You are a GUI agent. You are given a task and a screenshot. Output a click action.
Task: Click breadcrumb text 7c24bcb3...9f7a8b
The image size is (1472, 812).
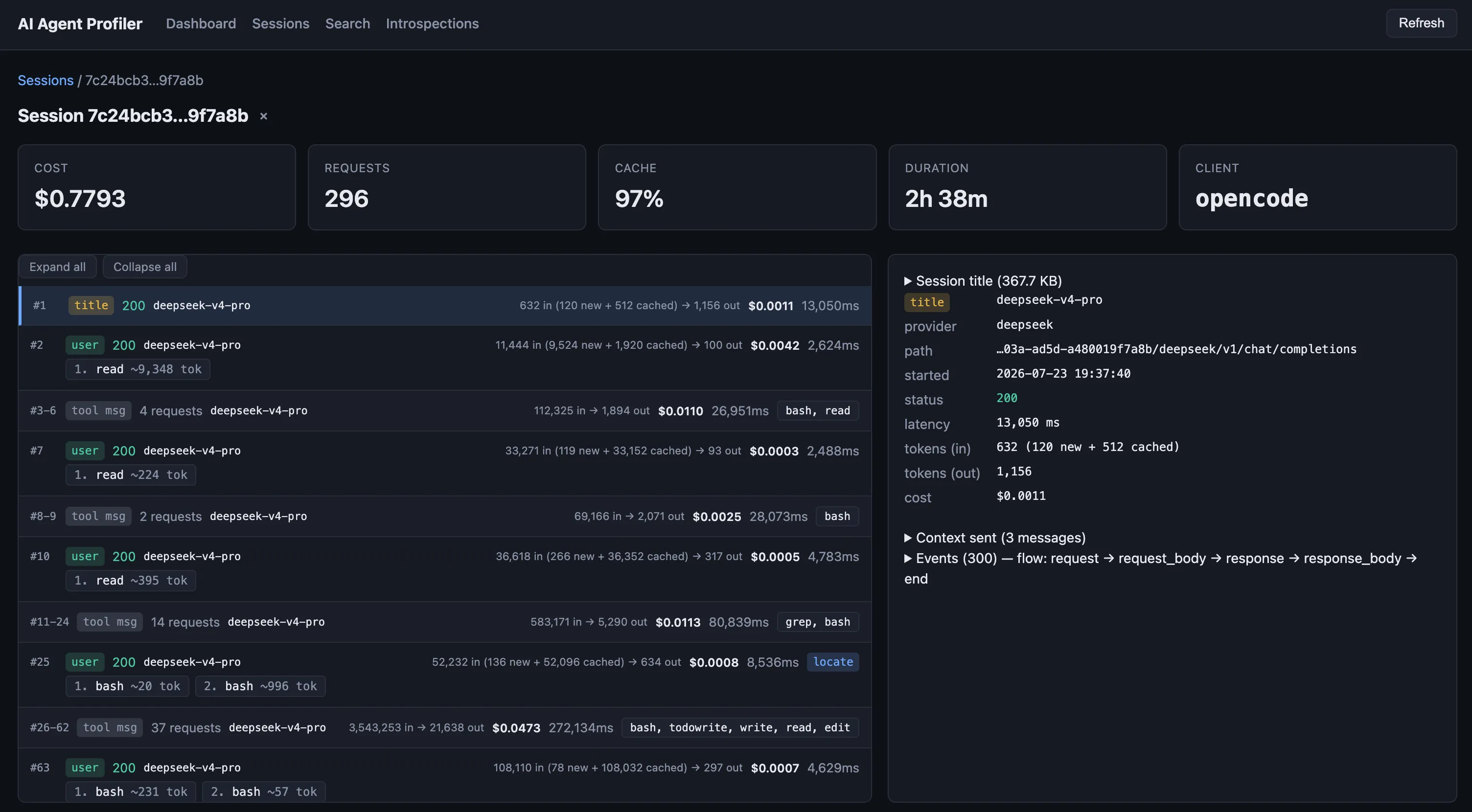point(144,80)
